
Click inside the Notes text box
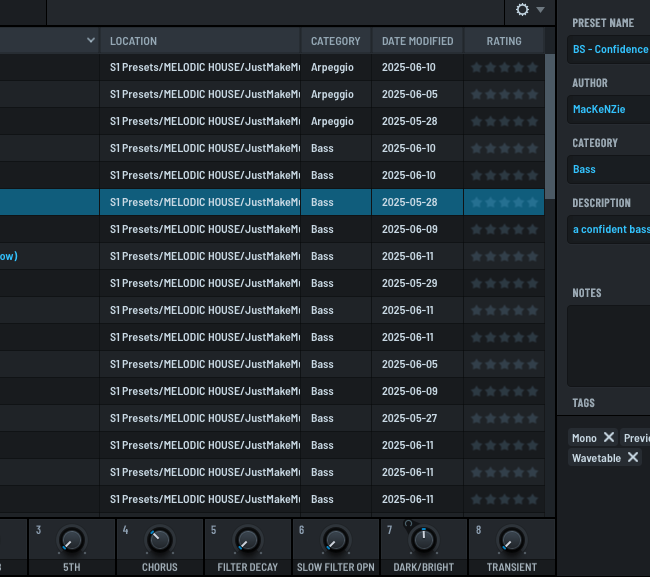[608, 345]
